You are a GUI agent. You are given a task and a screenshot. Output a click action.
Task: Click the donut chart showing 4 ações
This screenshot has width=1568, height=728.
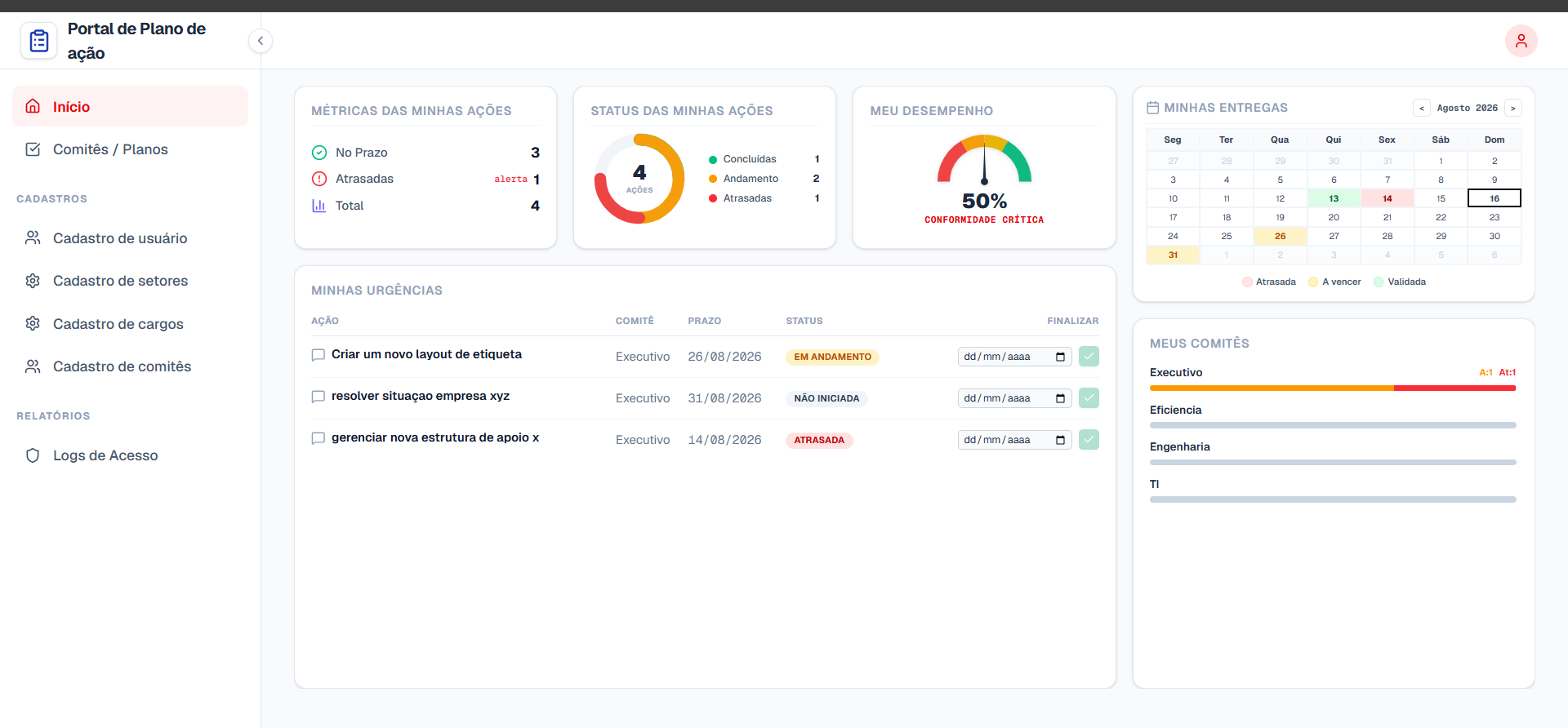(x=639, y=179)
